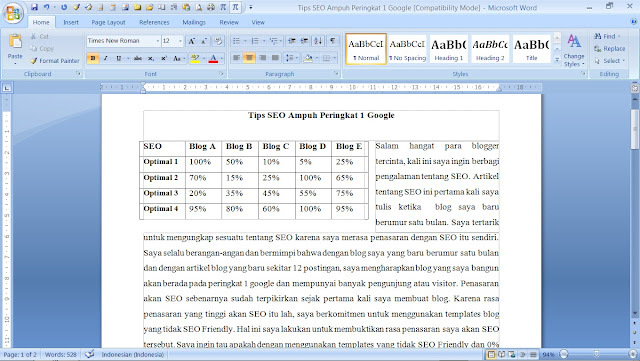The image size is (640, 361).
Task: Apply the Title style
Action: 531,49
